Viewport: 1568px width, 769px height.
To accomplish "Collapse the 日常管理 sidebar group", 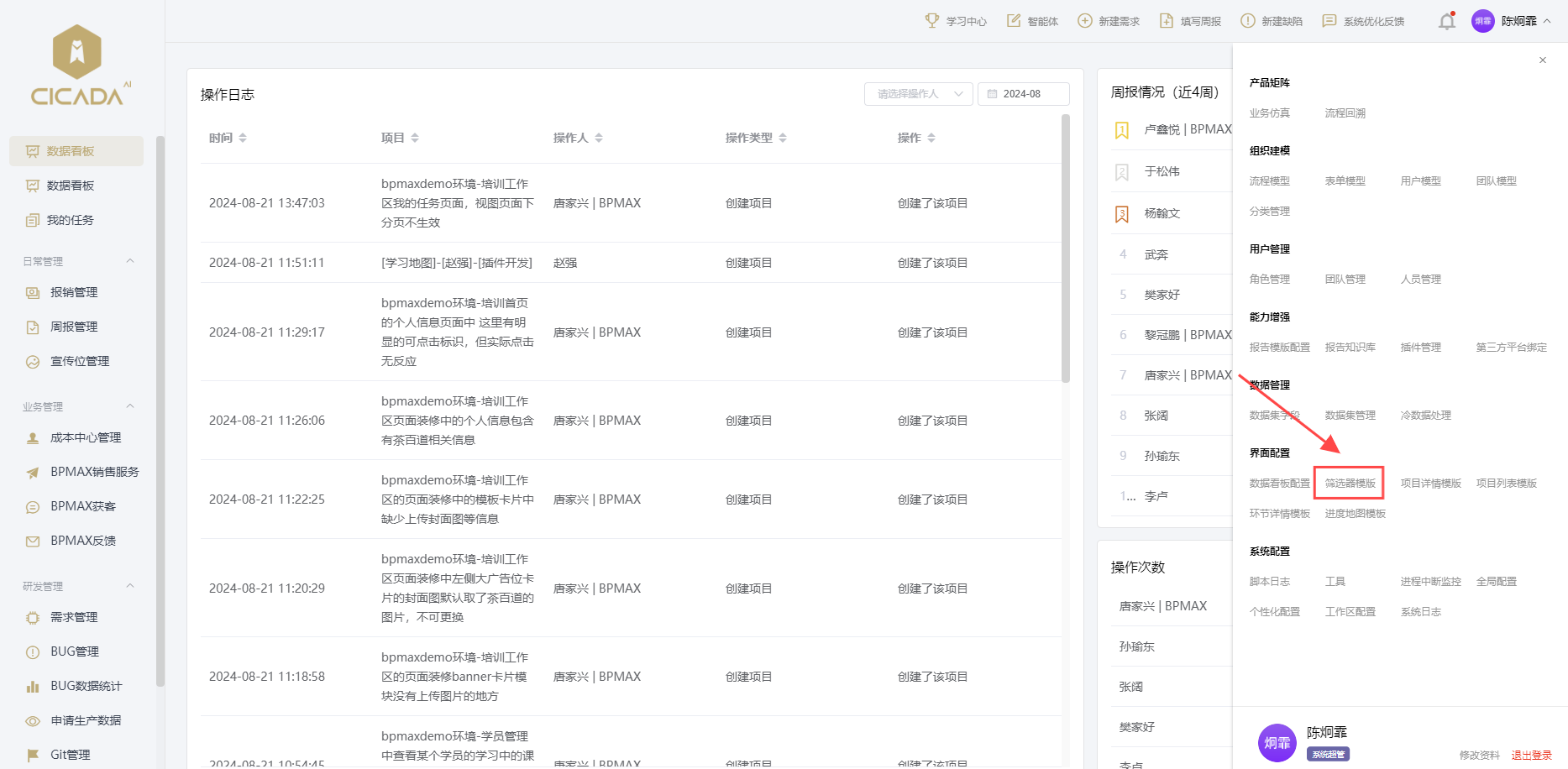I will [130, 261].
